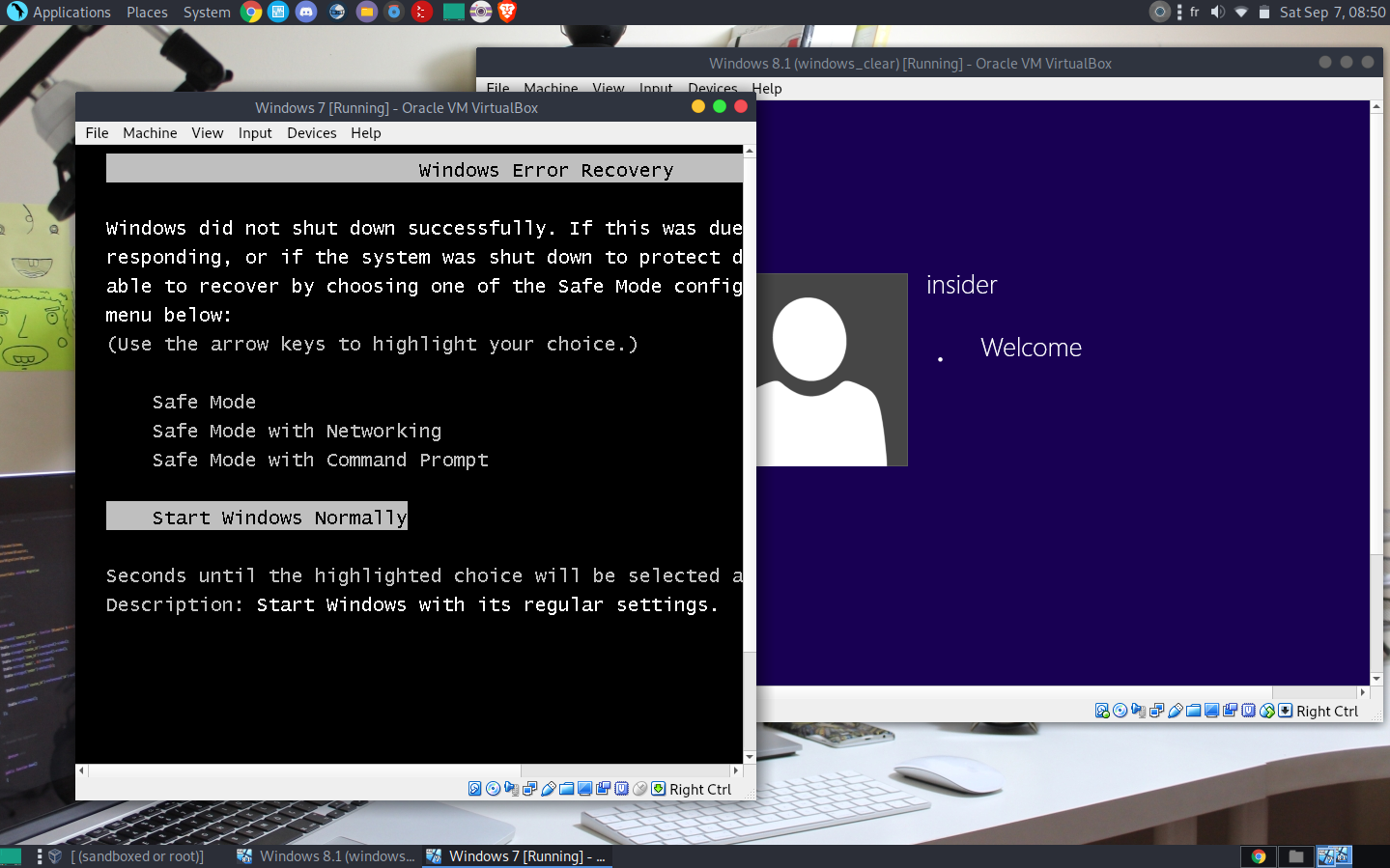Click the file manager icon in the bottom right panel
Image resolution: width=1390 pixels, height=868 pixels.
tap(1295, 856)
